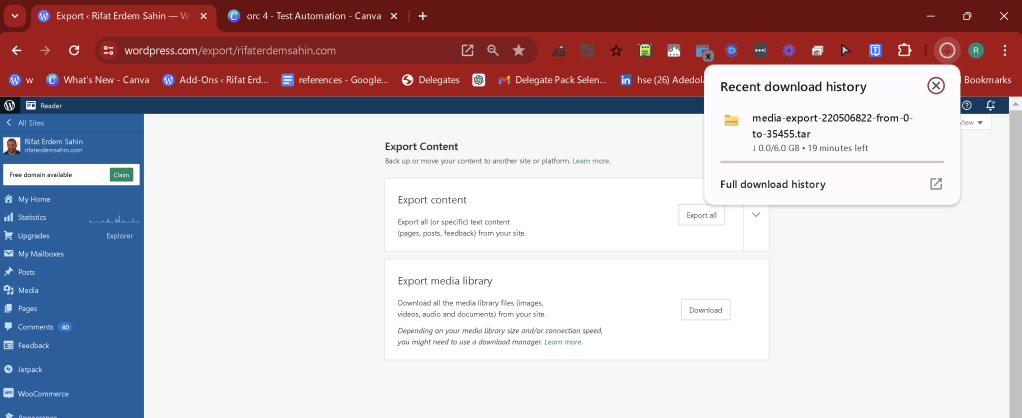Image resolution: width=1022 pixels, height=418 pixels.
Task: Close the orc 4 Canva tab
Action: 393,16
